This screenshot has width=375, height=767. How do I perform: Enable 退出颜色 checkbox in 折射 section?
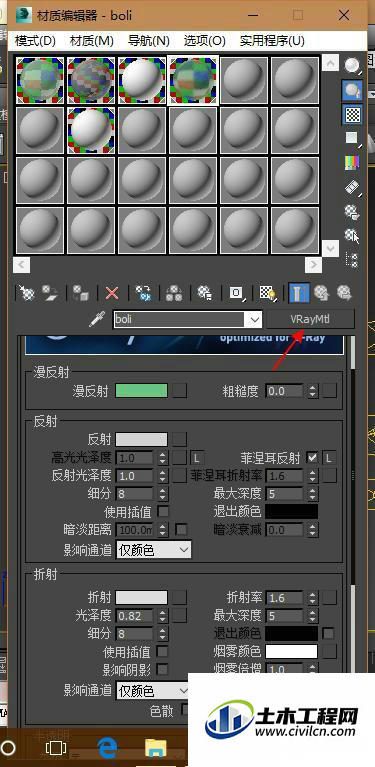(329, 633)
